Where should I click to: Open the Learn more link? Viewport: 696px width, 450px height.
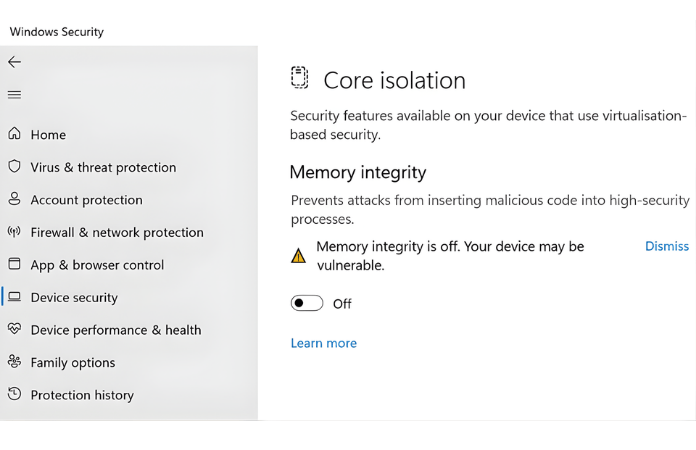(x=323, y=343)
